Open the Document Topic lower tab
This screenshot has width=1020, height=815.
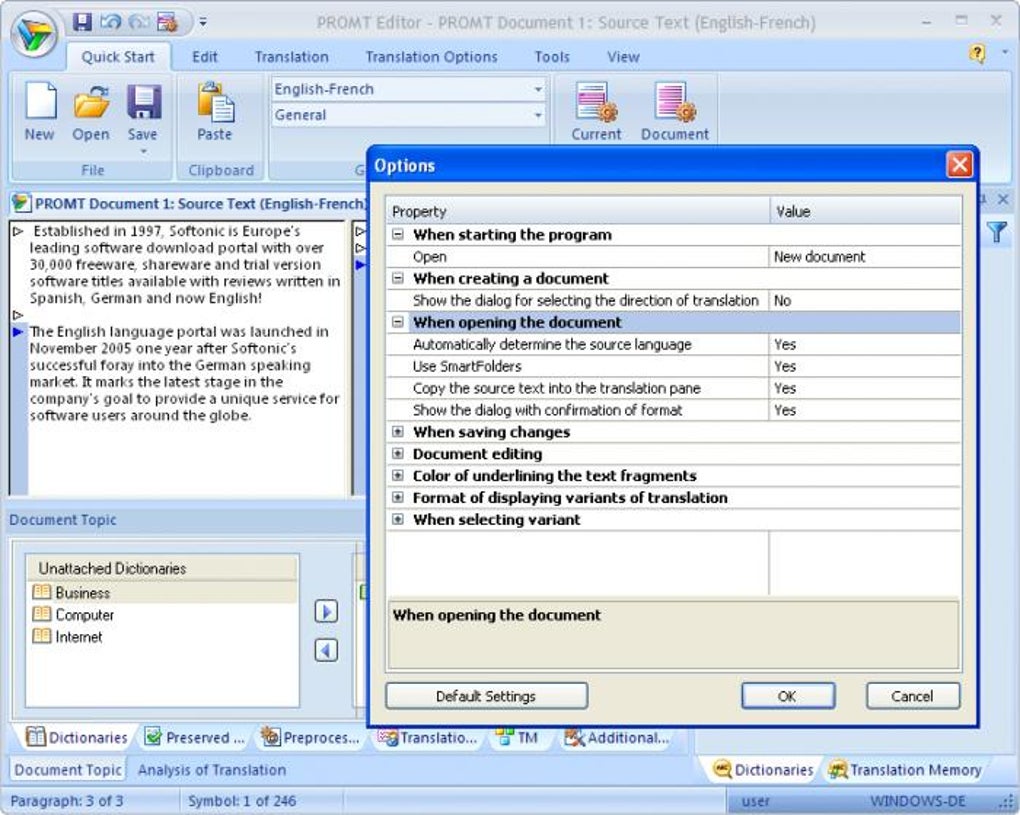point(68,770)
